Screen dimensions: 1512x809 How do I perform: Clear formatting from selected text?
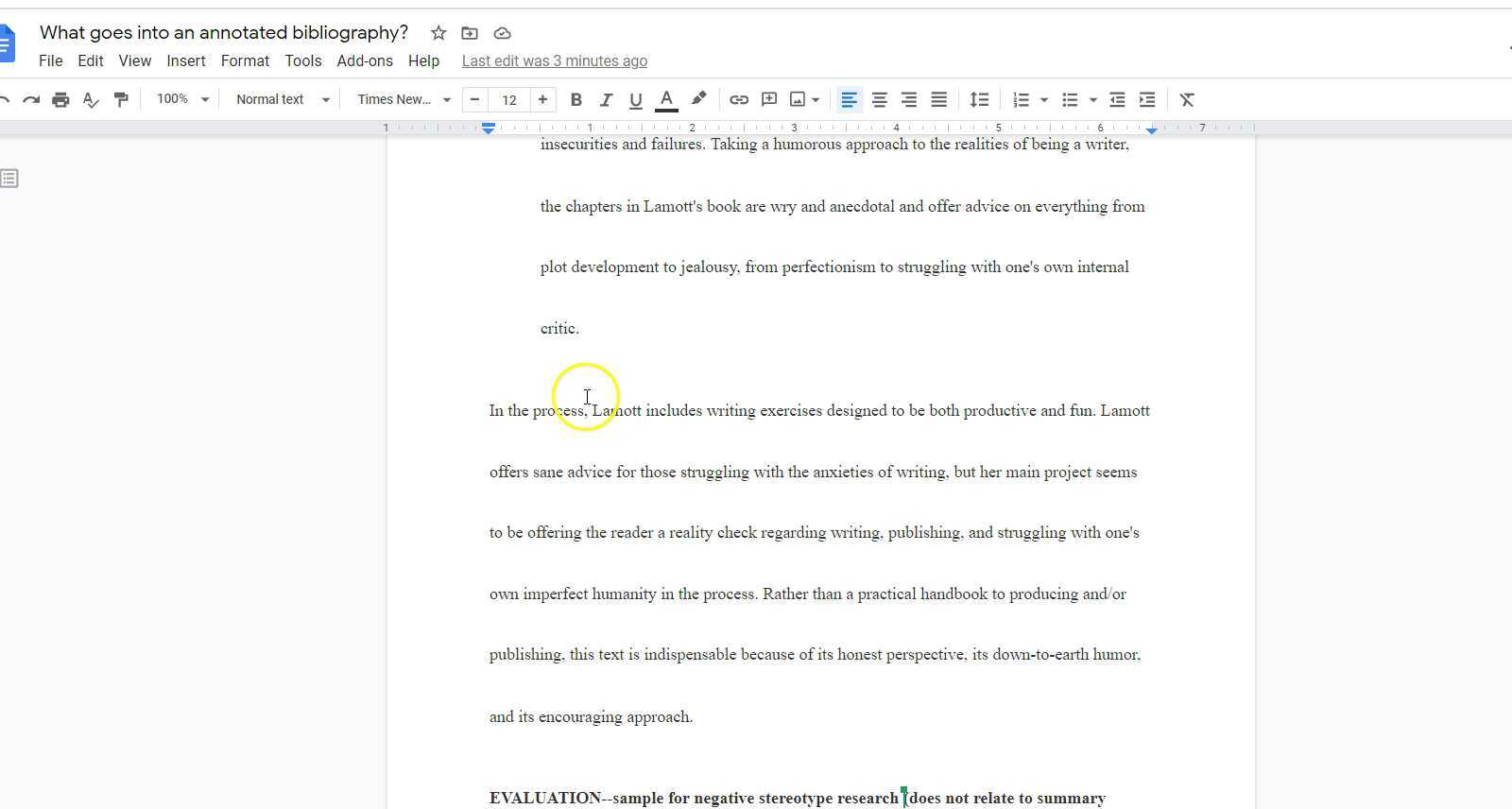coord(1187,99)
